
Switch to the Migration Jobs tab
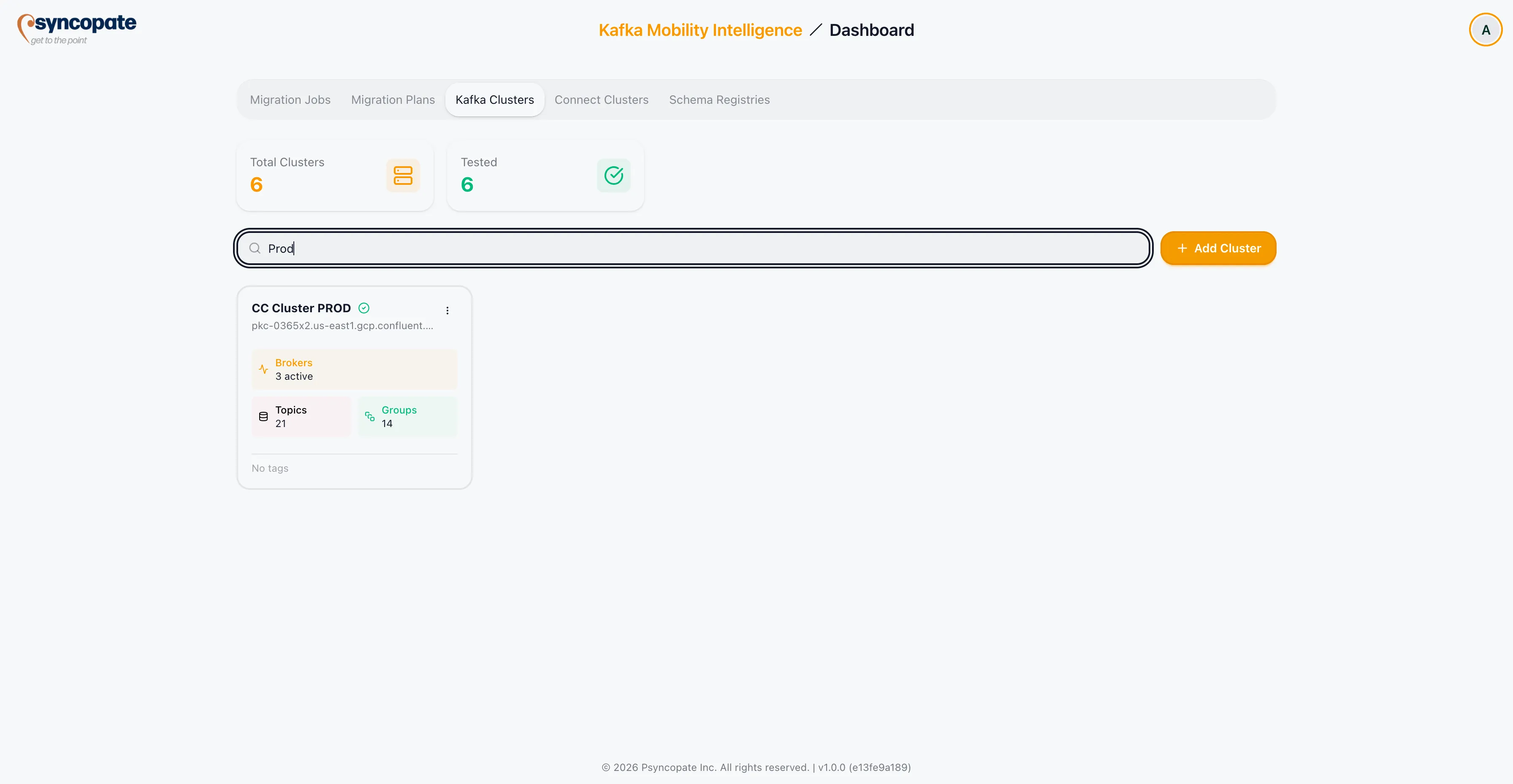point(290,99)
